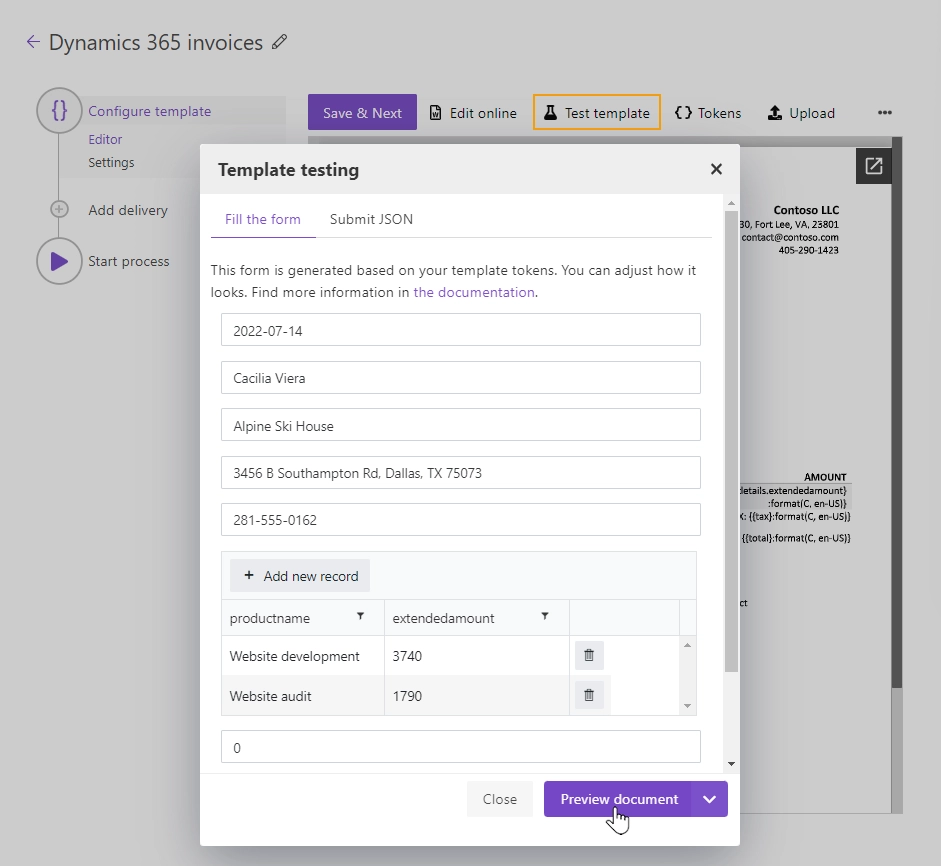The height and width of the screenshot is (866, 941).
Task: Focus the field containing 0
Action: coord(460,747)
